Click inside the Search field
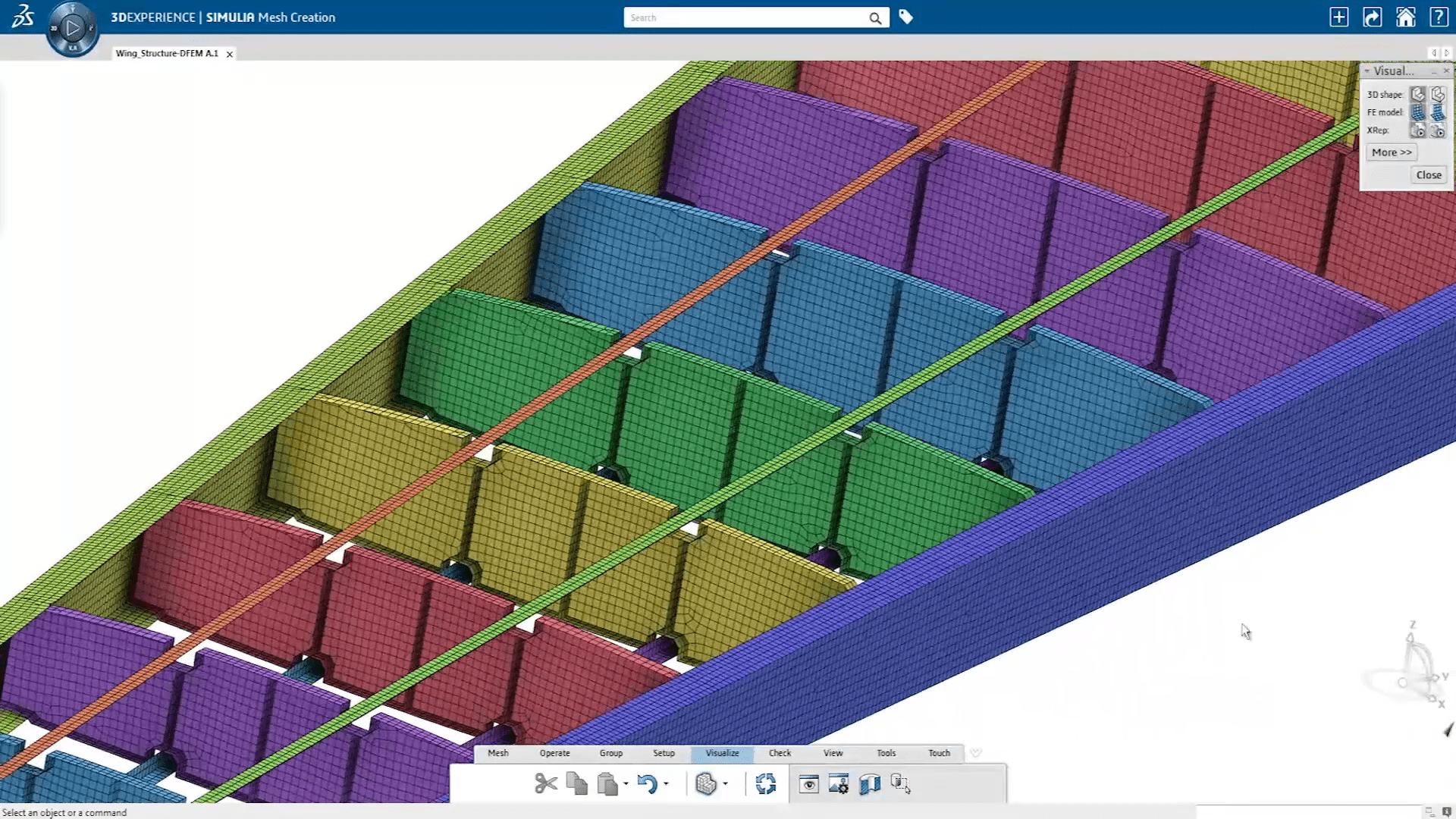Image resolution: width=1456 pixels, height=819 pixels. coord(743,17)
